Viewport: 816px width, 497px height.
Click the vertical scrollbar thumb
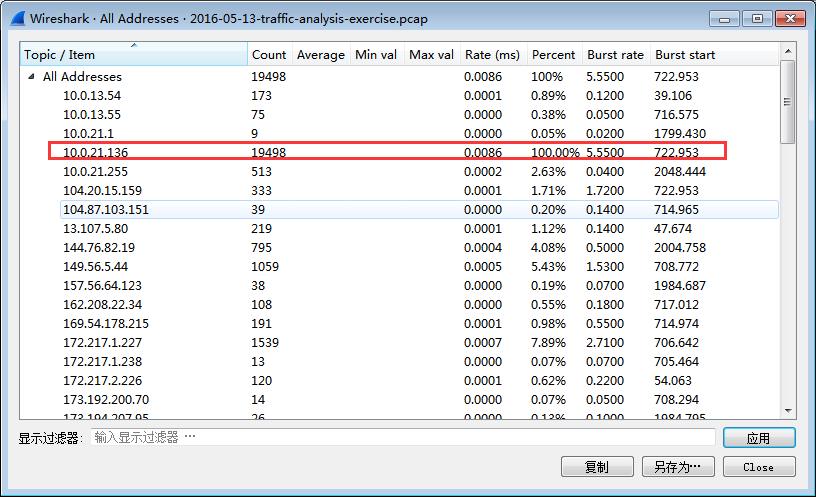coord(788,101)
